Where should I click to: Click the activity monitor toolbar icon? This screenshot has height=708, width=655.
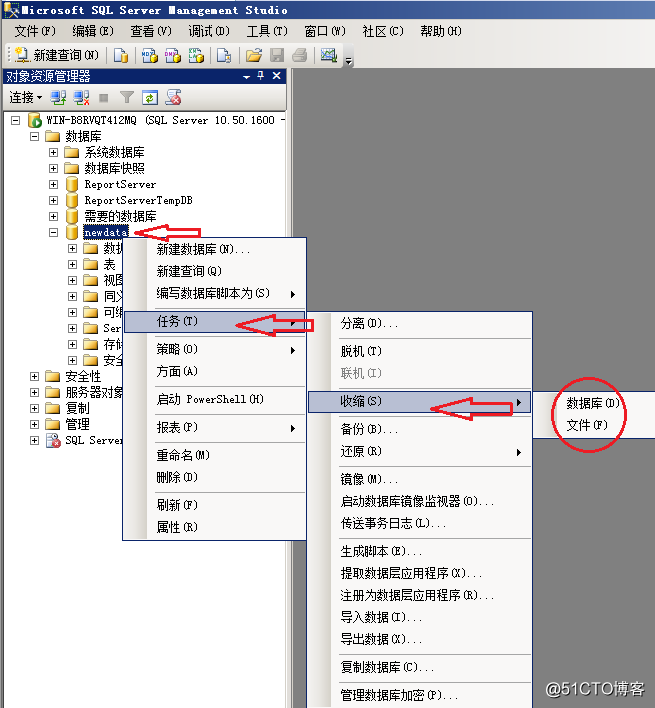(329, 56)
